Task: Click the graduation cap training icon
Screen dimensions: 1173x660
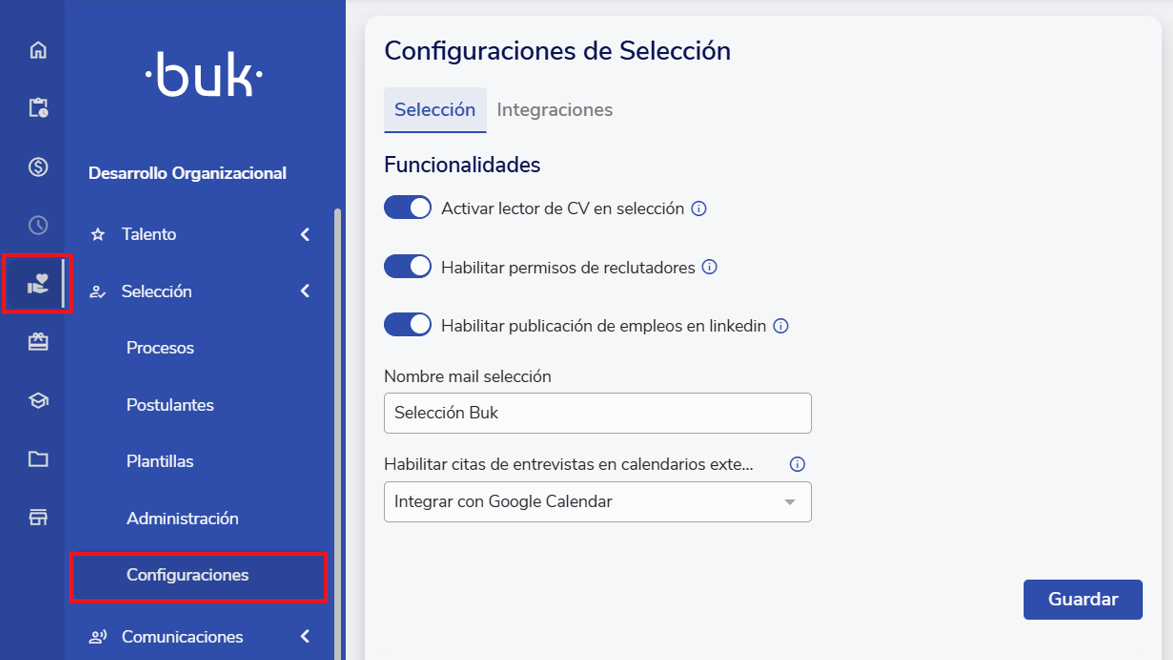Action: [38, 401]
